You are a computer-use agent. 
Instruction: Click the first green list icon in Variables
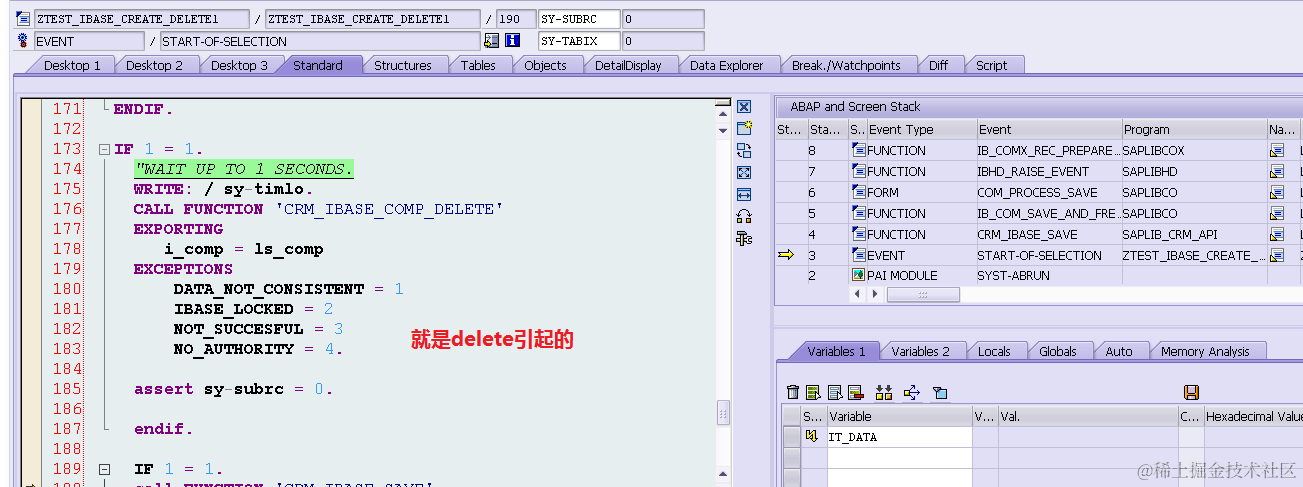tap(813, 393)
